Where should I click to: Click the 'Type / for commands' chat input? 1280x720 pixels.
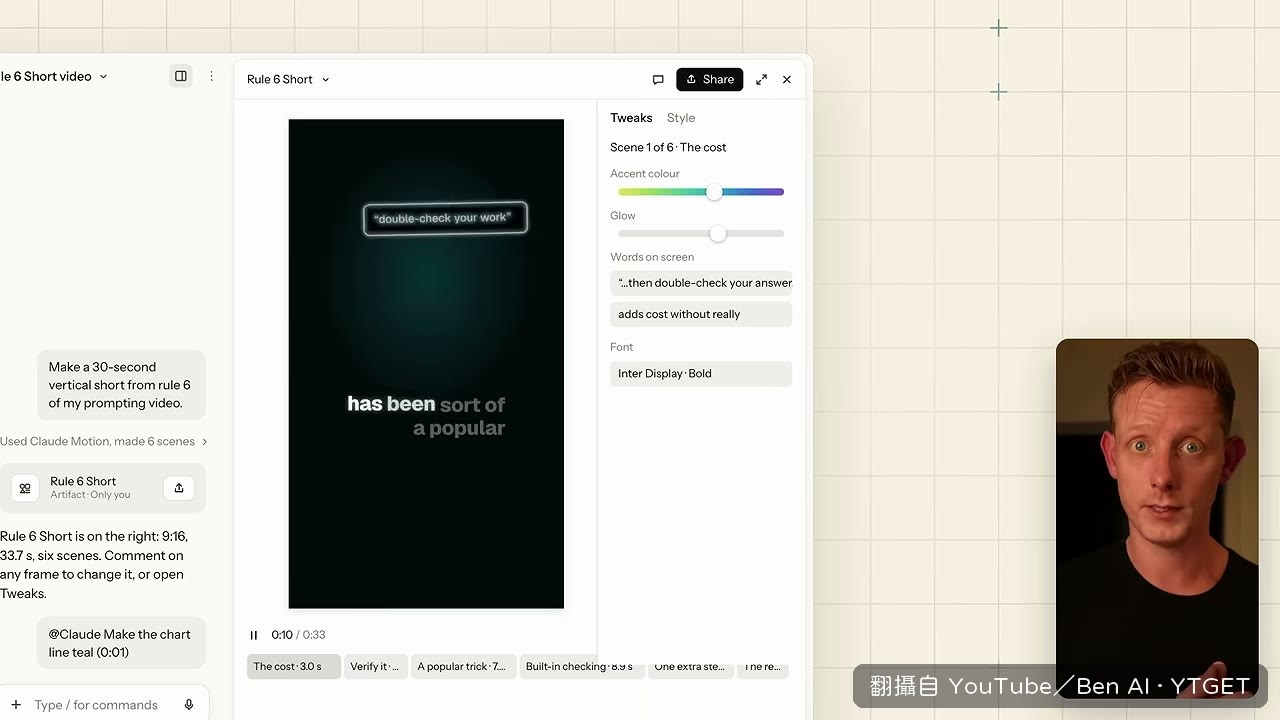(96, 705)
